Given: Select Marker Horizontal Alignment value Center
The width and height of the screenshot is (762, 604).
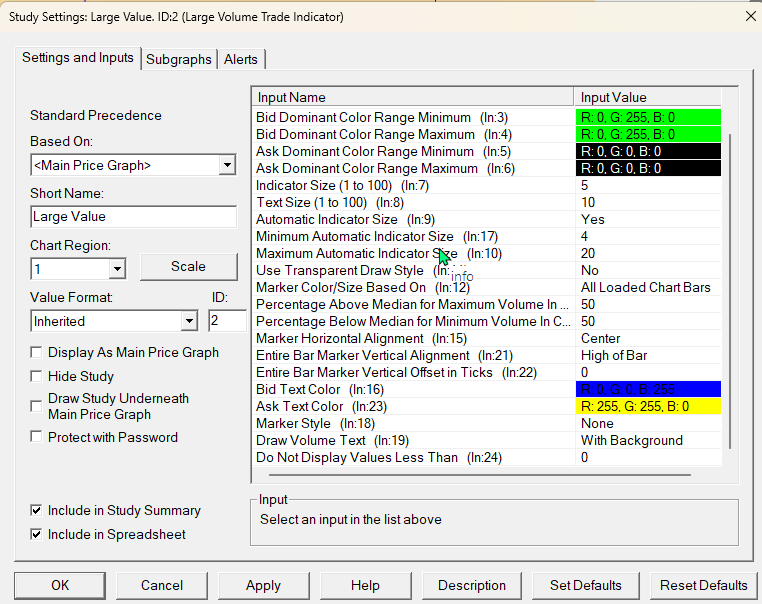Looking at the screenshot, I should point(648,339).
